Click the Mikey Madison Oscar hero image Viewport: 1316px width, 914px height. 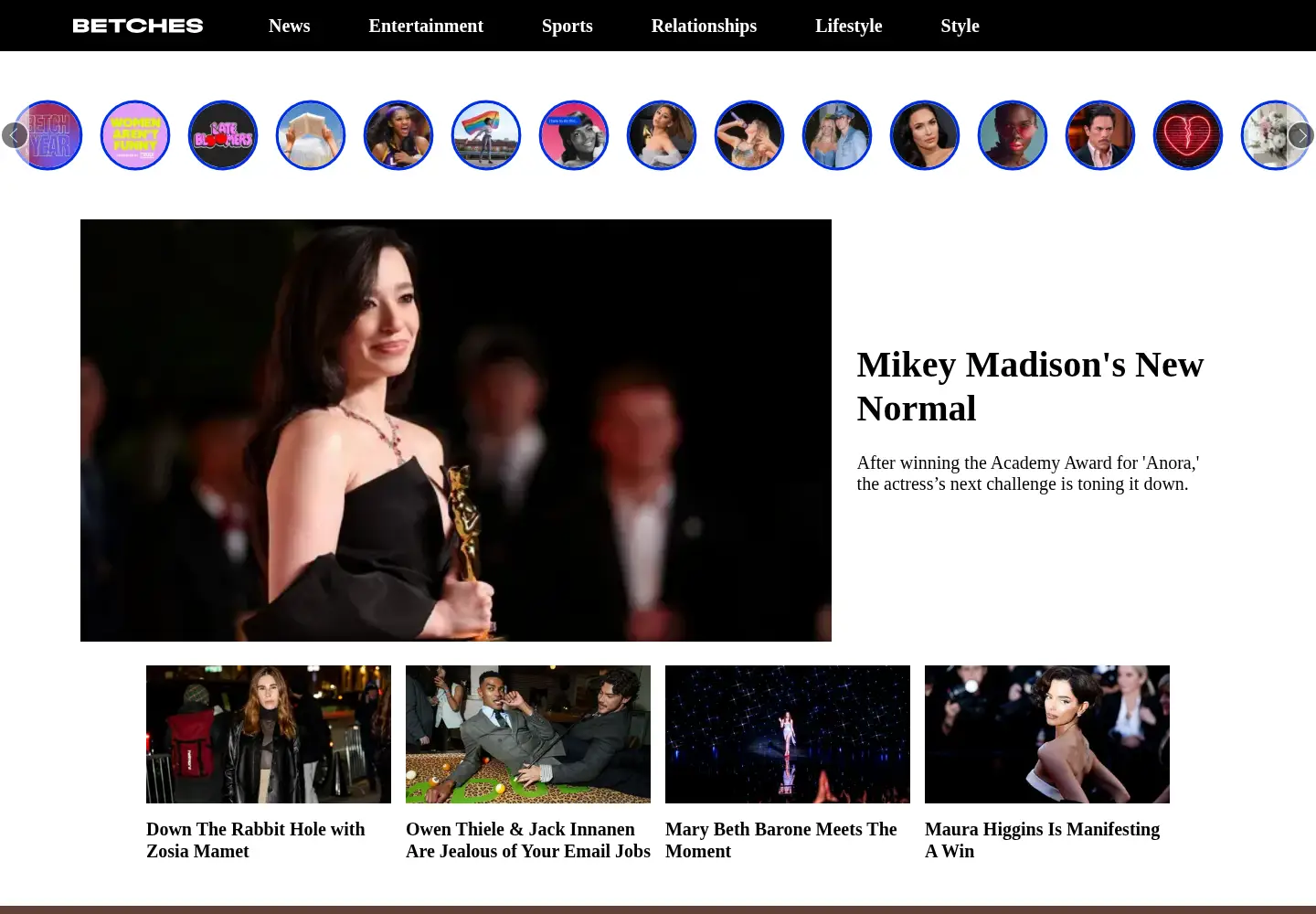[456, 430]
